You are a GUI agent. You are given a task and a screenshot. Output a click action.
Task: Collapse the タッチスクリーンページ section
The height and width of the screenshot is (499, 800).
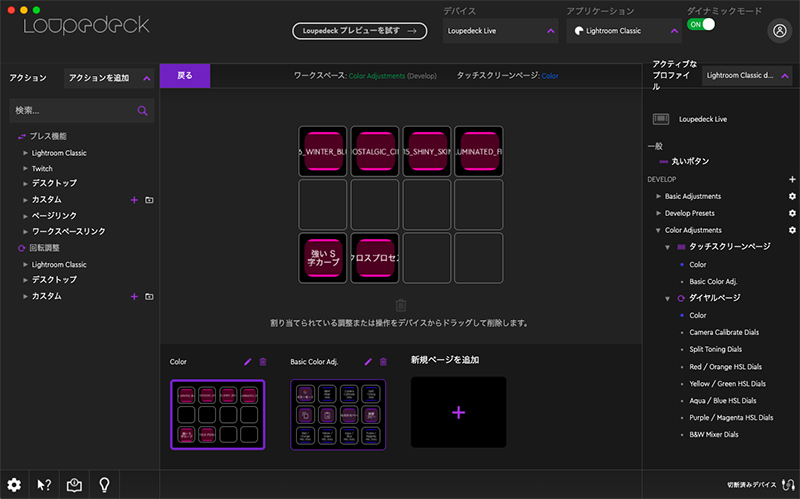(x=667, y=247)
